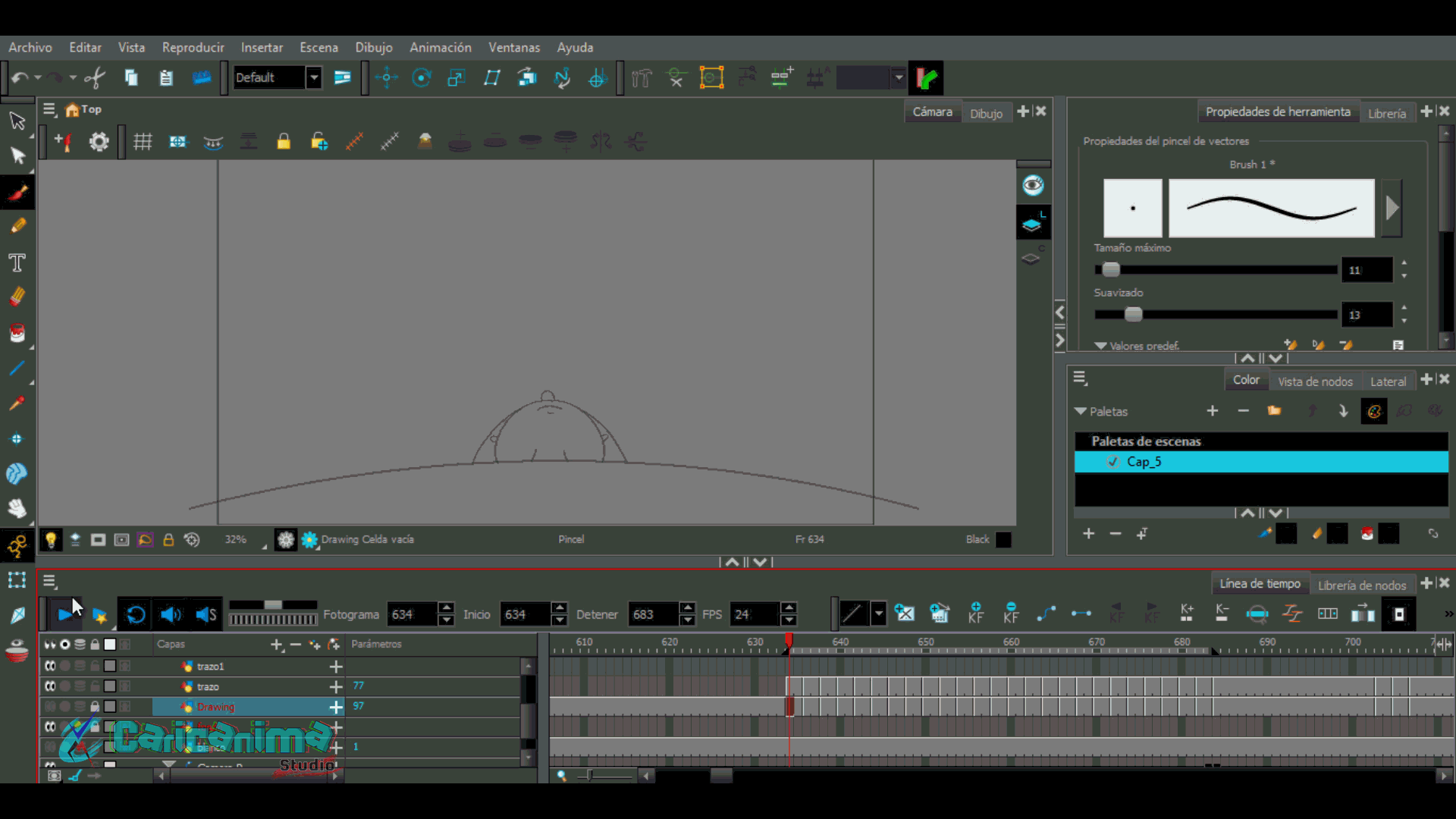Select the Rotate tool in top toolbar
Screen dimensions: 1456x819
(422, 77)
